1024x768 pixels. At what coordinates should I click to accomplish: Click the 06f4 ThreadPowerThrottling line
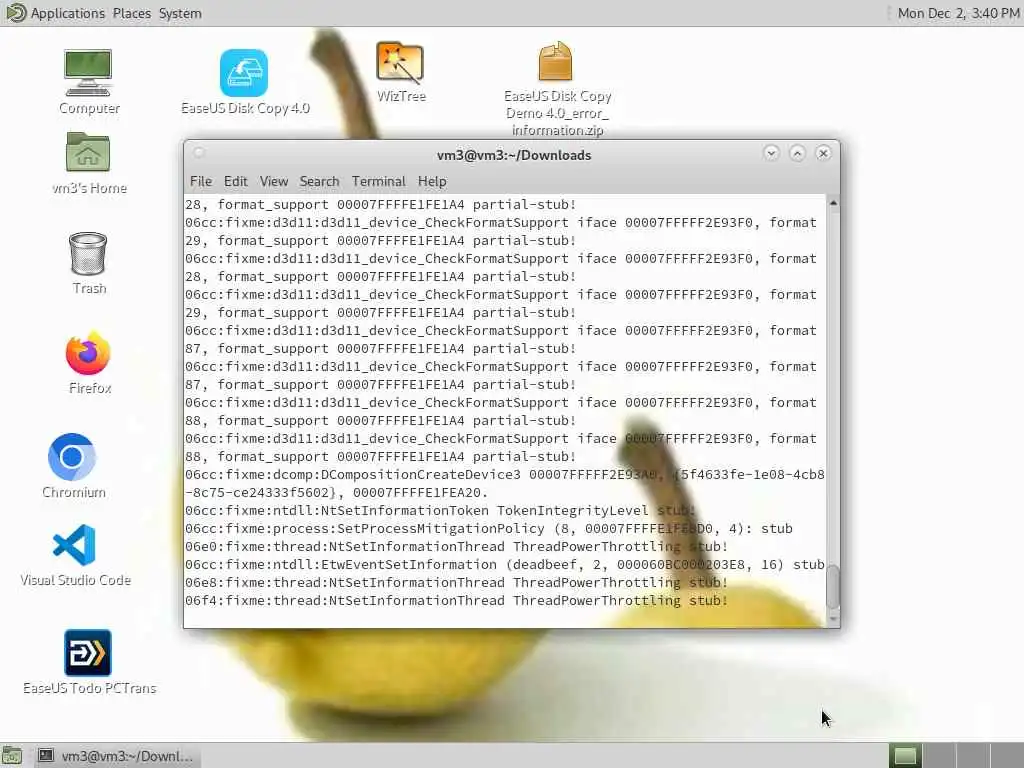[456, 600]
